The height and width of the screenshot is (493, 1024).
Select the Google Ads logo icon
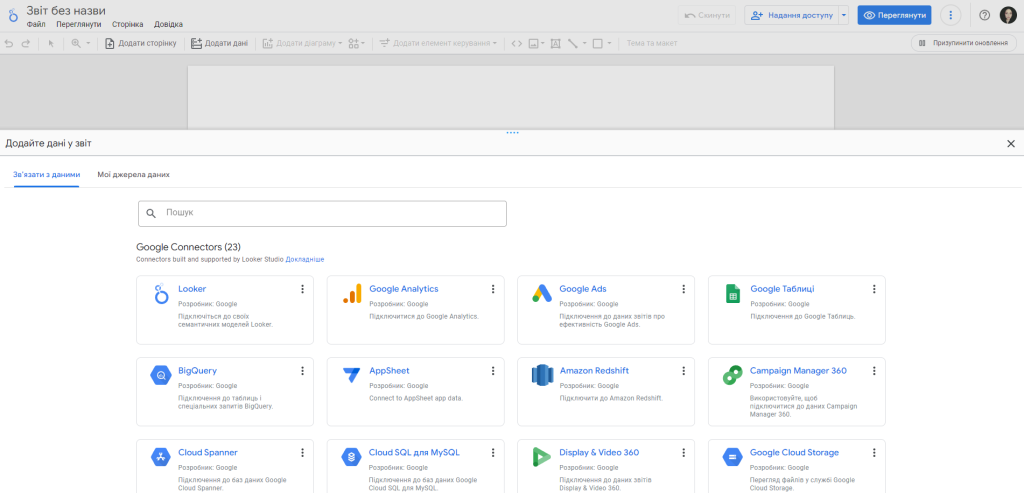[x=542, y=294]
